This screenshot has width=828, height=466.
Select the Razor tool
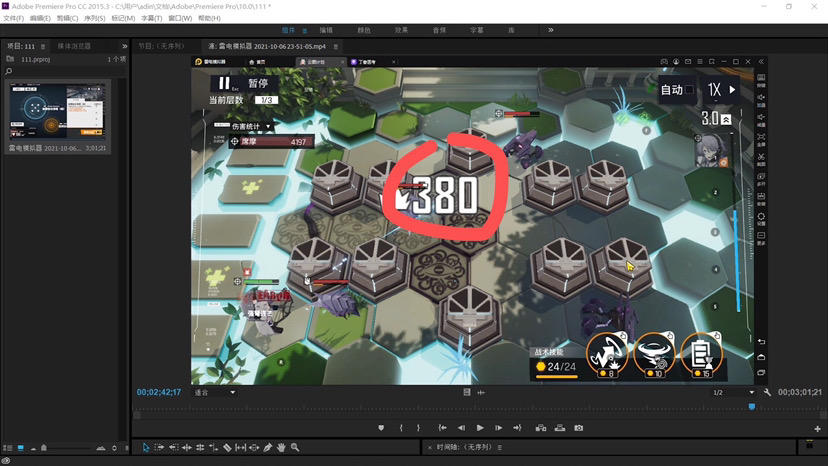click(x=227, y=448)
